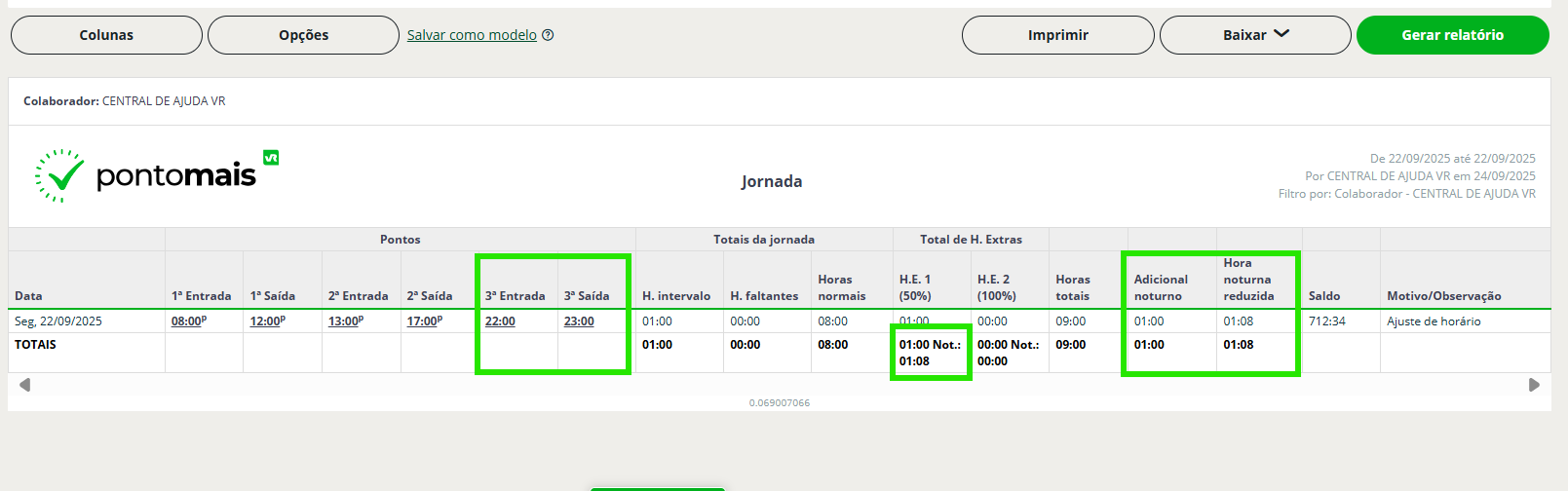Select the 13:00 second entry punch
The width and height of the screenshot is (1568, 491).
[x=344, y=321]
